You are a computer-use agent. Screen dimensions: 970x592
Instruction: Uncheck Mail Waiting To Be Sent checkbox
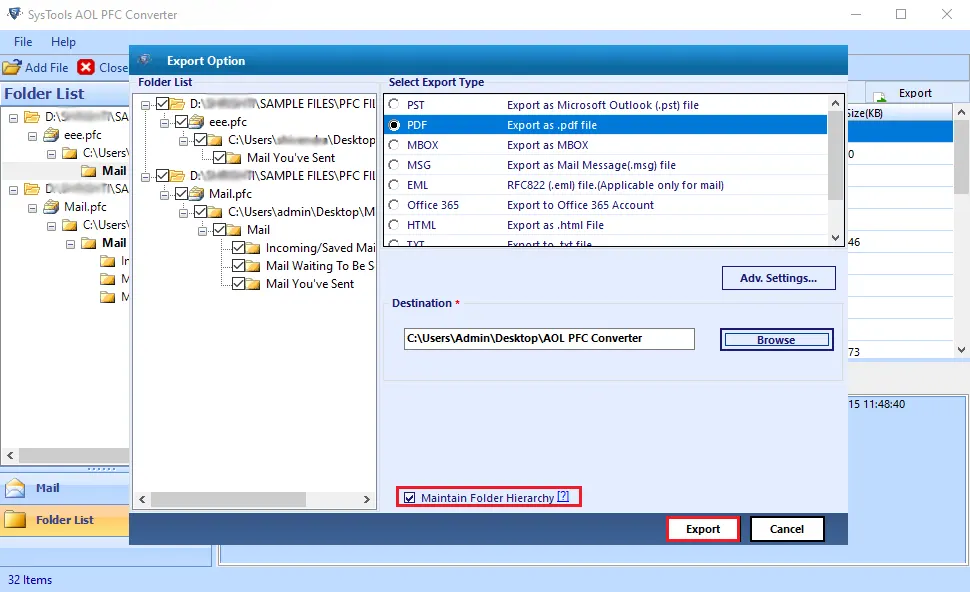tap(238, 266)
